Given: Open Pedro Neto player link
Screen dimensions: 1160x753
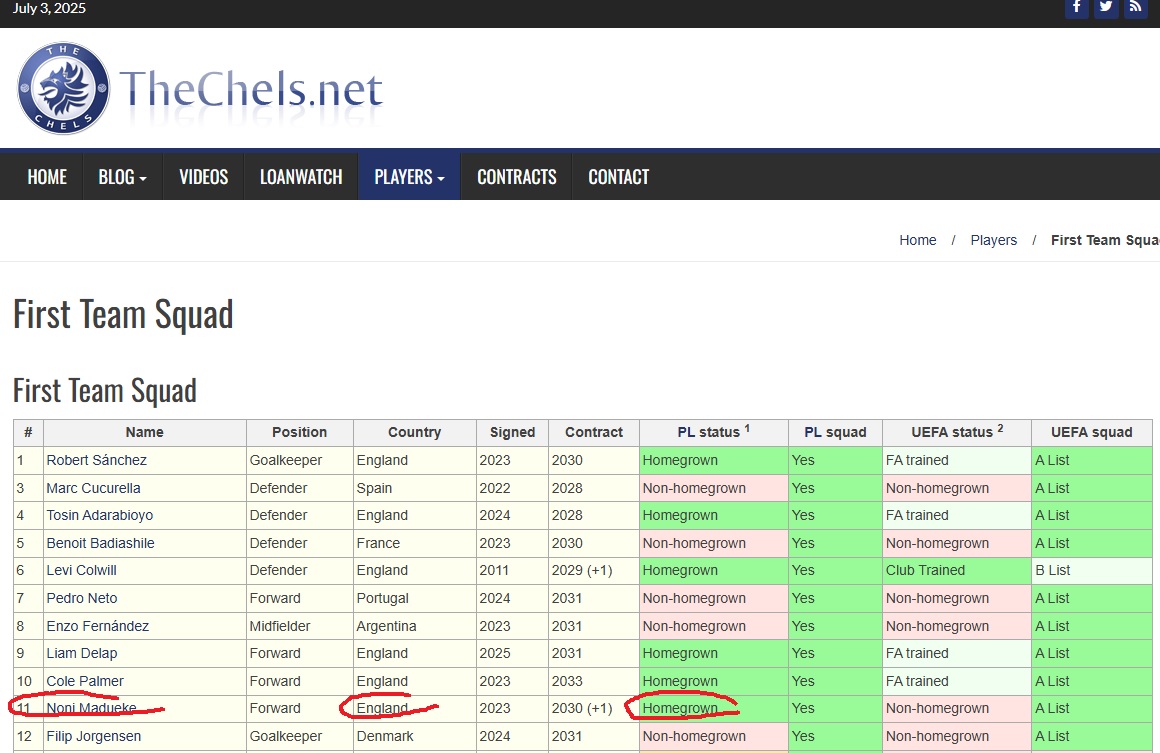Looking at the screenshot, I should point(81,598).
